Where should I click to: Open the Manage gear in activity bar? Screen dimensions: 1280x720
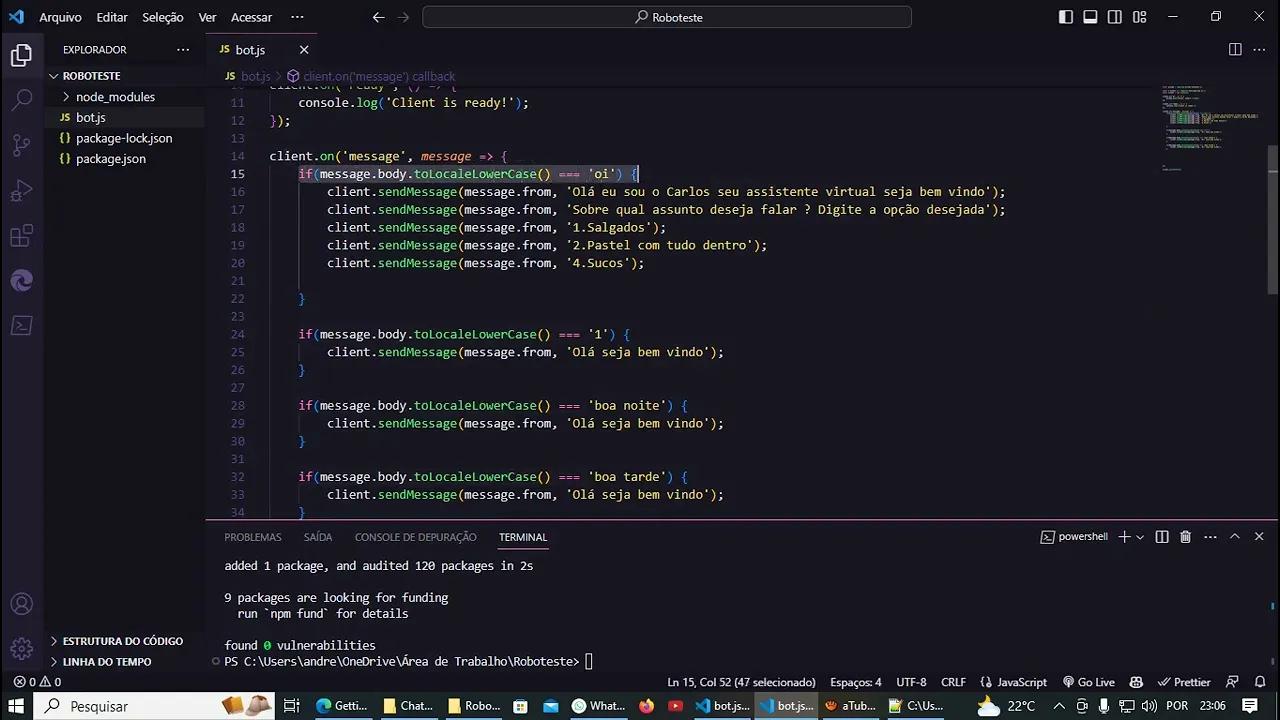pyautogui.click(x=21, y=649)
